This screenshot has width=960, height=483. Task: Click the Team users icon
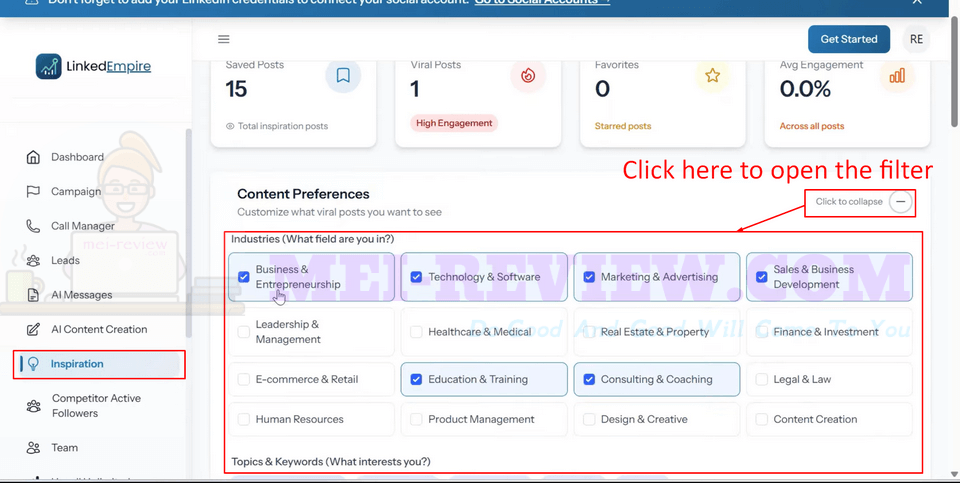point(33,448)
